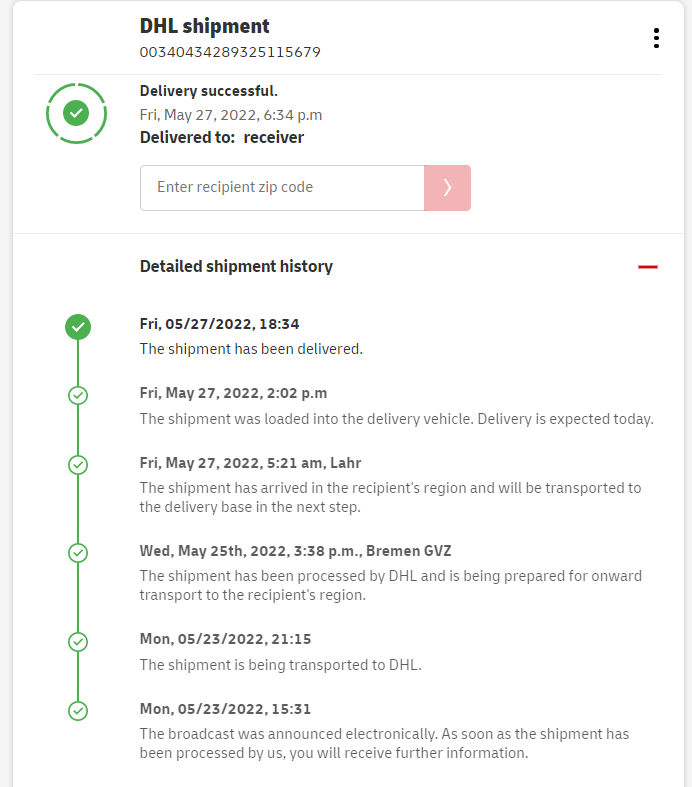Select the Mon, 05/23/2022, 15:31 entry
The height and width of the screenshot is (787, 692).
tap(225, 709)
